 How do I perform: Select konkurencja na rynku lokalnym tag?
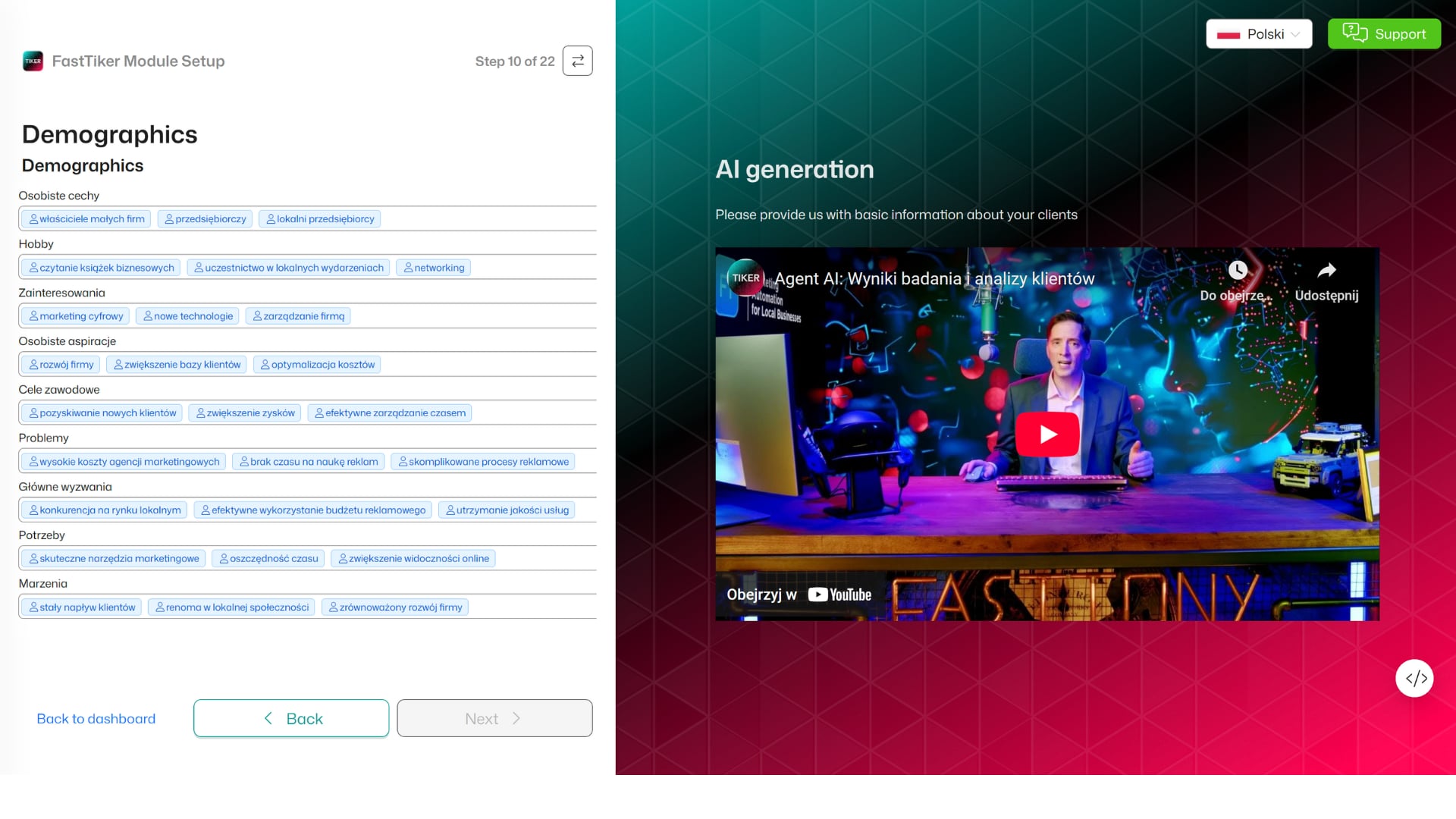105,510
